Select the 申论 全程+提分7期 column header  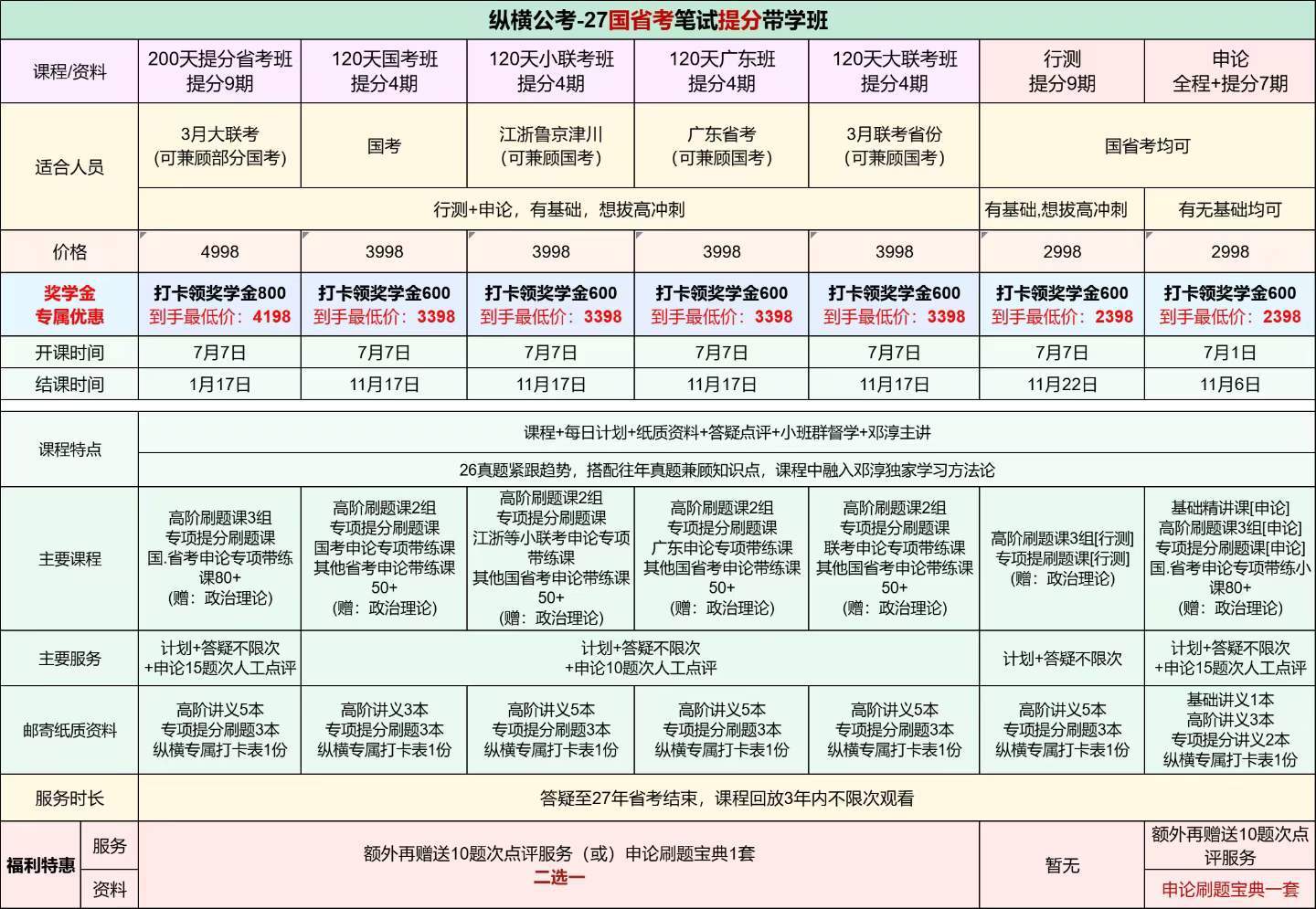coord(1230,71)
